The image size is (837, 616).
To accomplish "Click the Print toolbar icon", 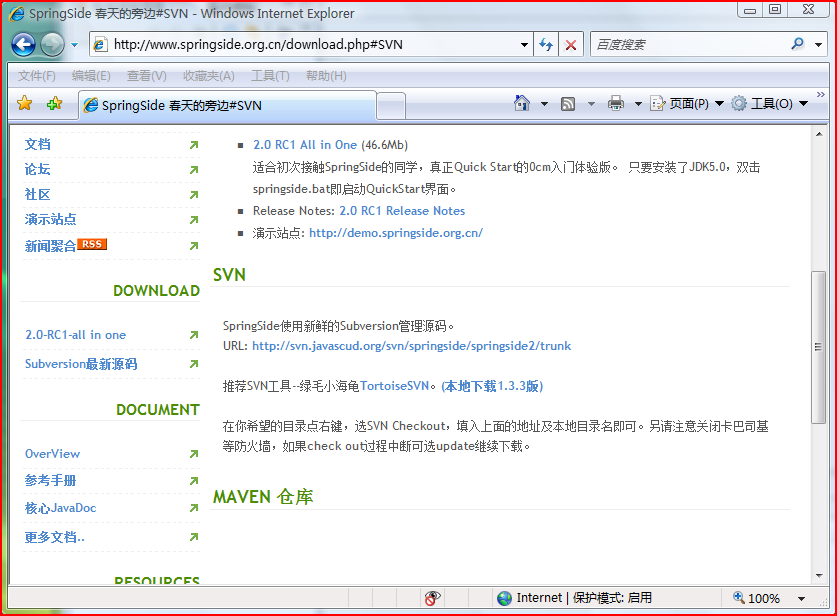I will click(615, 103).
